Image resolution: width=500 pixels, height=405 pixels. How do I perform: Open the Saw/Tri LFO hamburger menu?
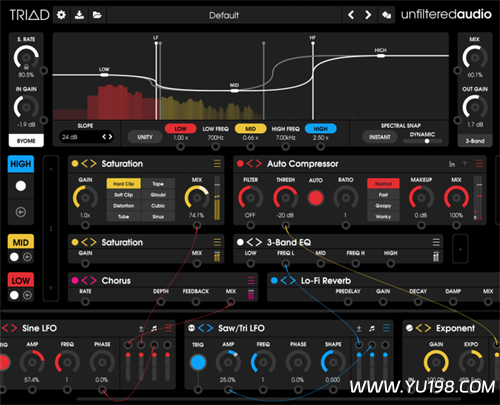[x=386, y=328]
